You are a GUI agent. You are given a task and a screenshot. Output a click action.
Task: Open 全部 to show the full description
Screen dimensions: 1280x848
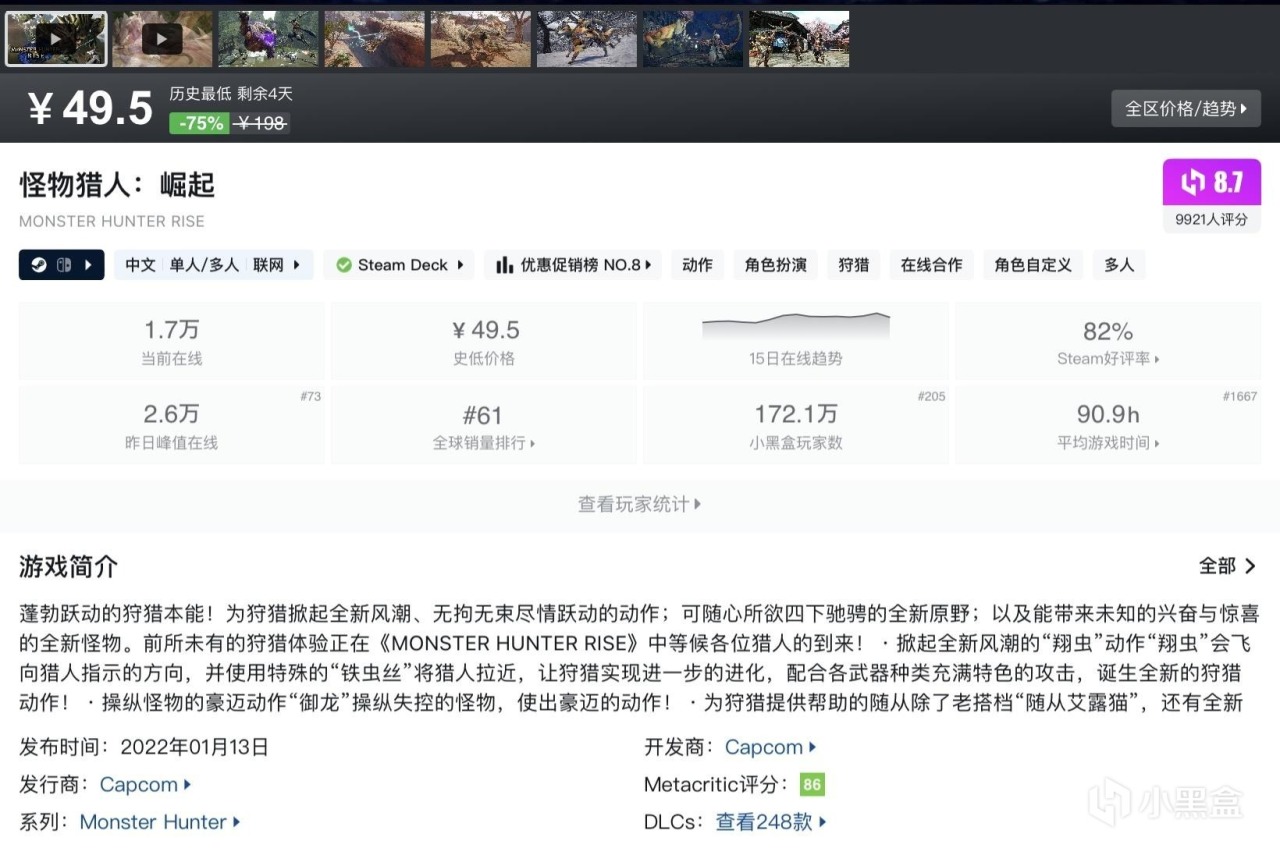1228,566
